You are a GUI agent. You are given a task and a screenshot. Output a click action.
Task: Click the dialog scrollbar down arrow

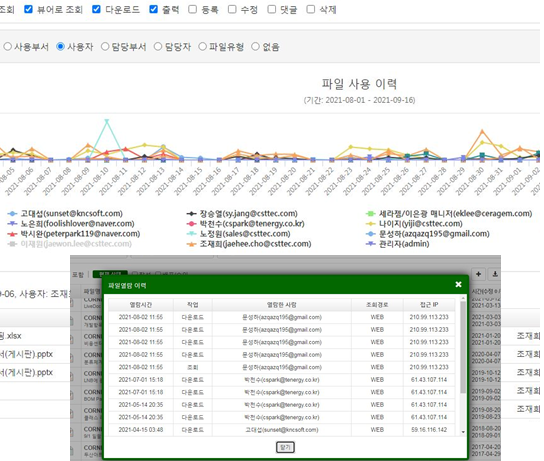pos(463,432)
